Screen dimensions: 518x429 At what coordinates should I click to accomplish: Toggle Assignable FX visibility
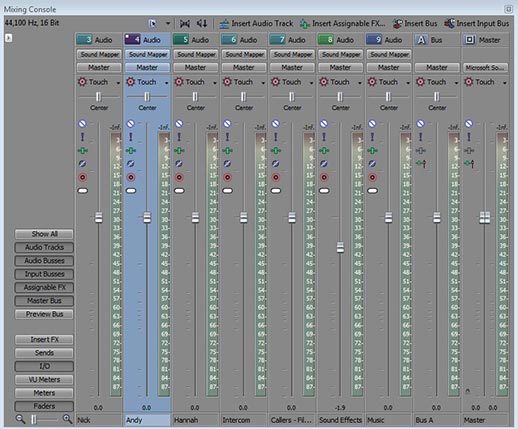(44, 287)
